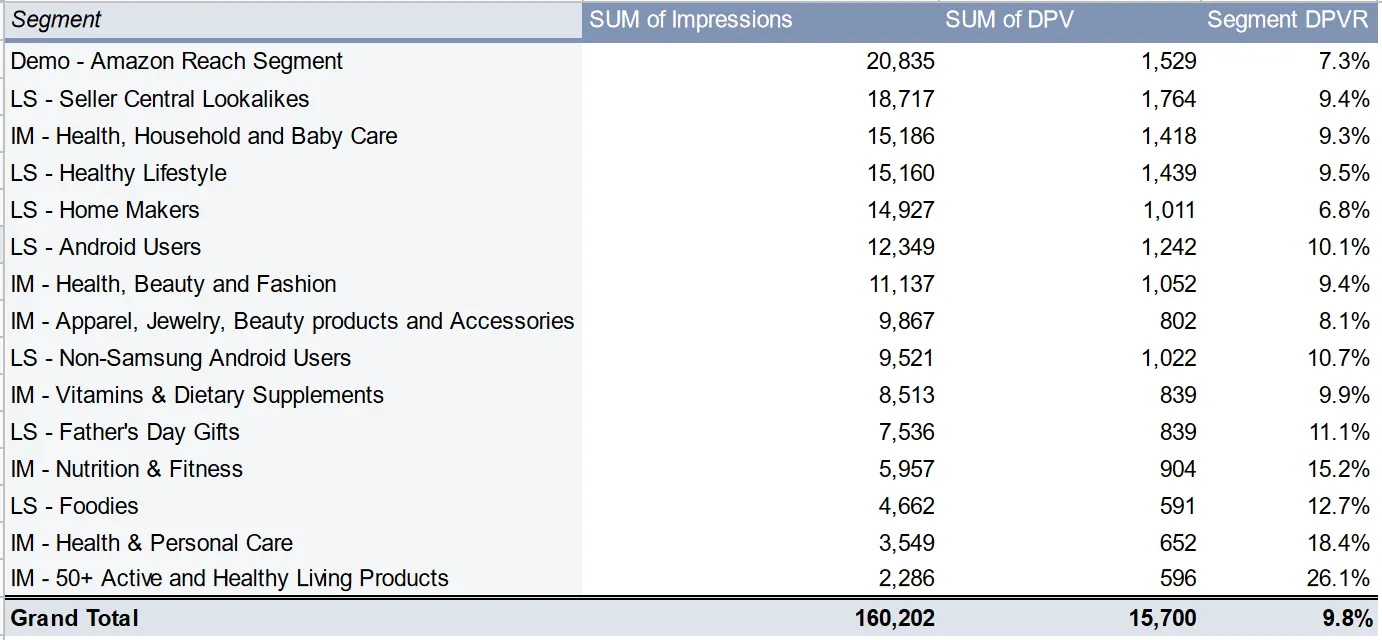Select the Grand Total impressions value 160,202

click(x=894, y=619)
